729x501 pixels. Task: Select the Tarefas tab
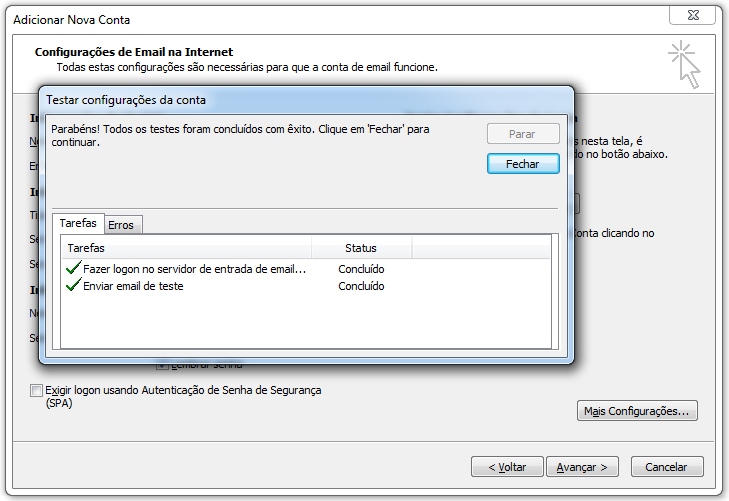click(x=78, y=223)
